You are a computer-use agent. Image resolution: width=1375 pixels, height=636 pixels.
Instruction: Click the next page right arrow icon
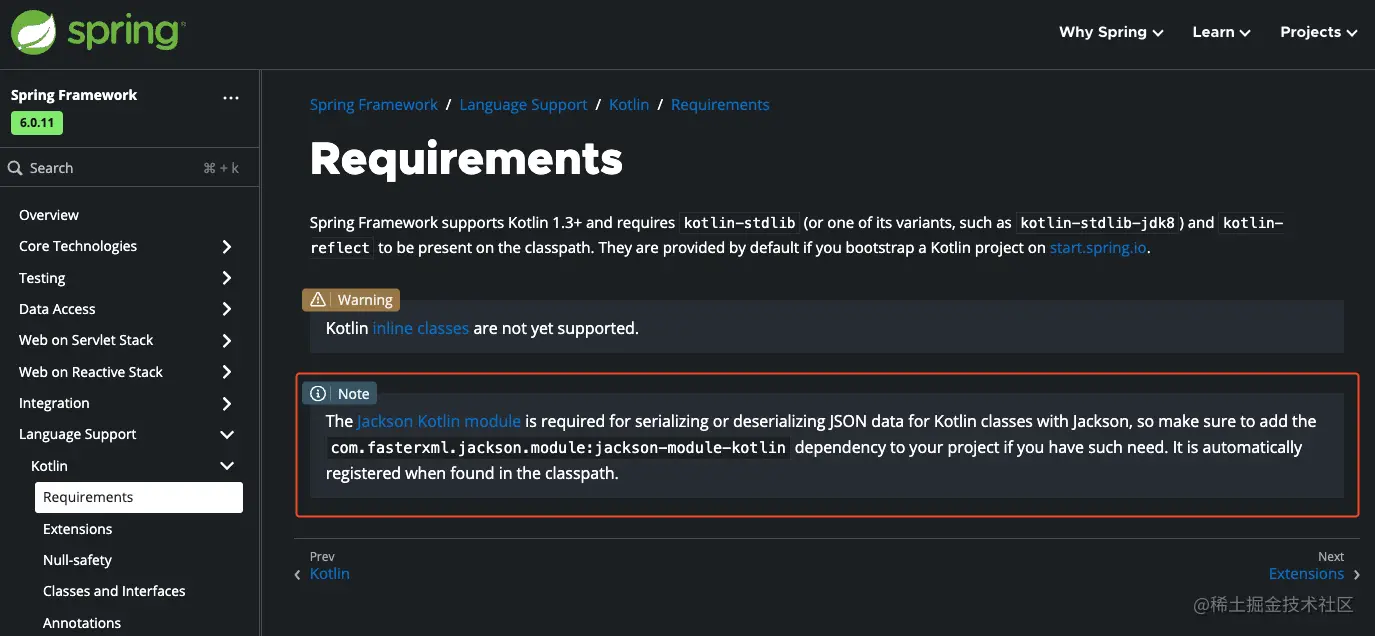pos(1357,575)
